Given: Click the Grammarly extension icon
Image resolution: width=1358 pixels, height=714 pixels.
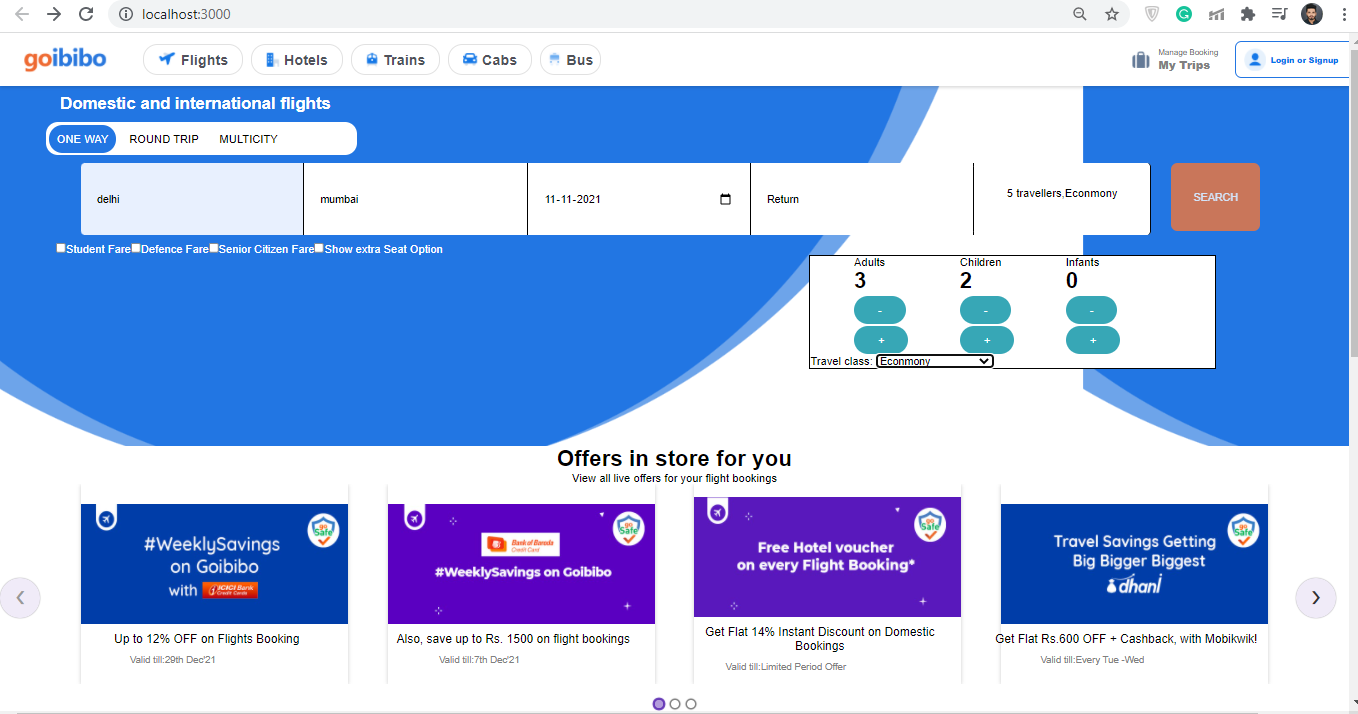Looking at the screenshot, I should pyautogui.click(x=1184, y=14).
